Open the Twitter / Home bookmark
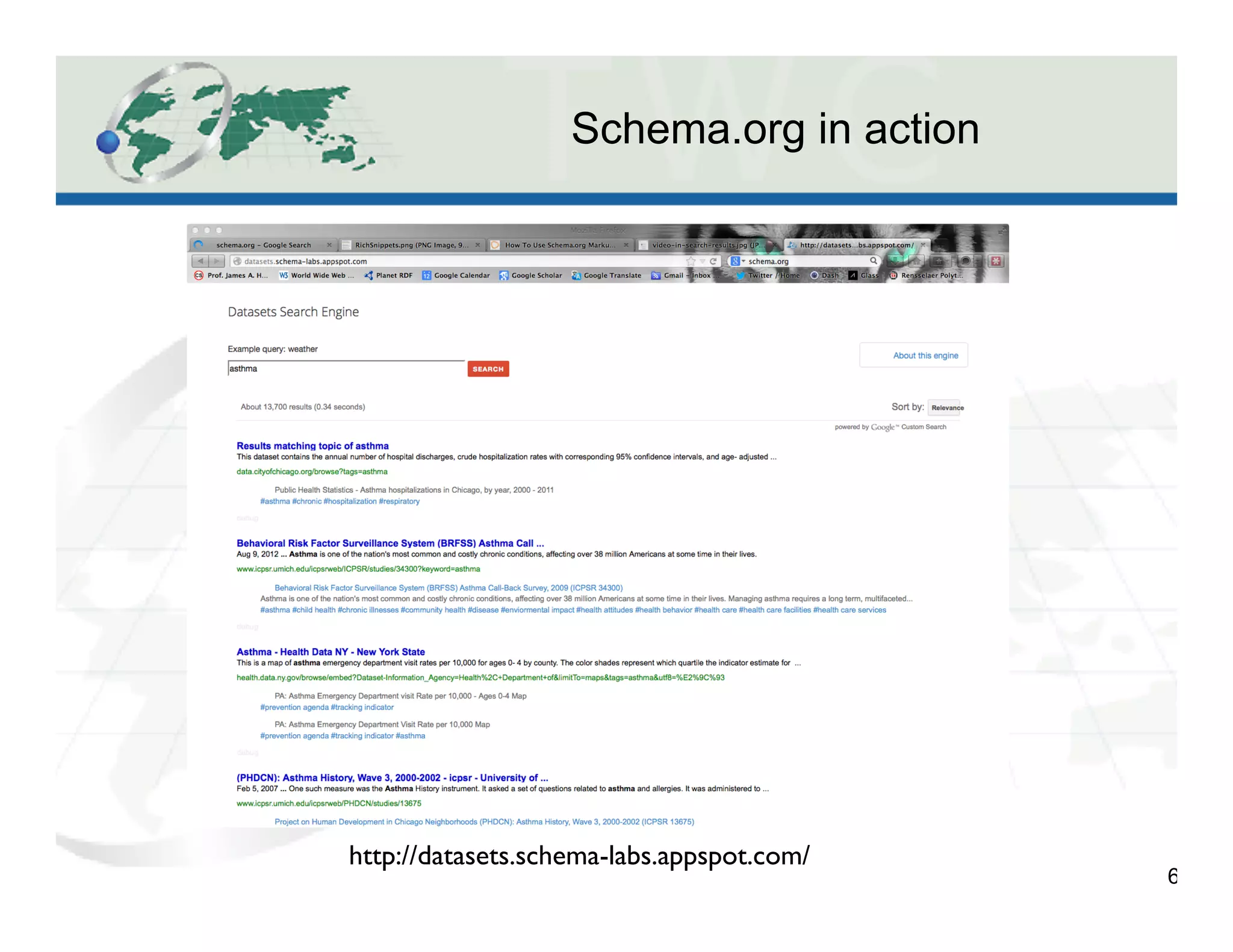Viewport: 1233px width, 952px height. coord(768,276)
